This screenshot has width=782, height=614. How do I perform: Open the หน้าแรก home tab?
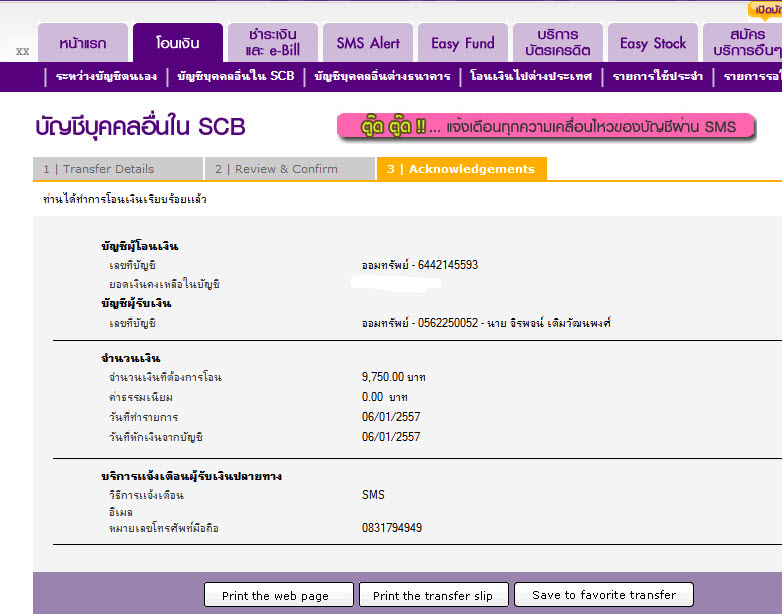(83, 43)
